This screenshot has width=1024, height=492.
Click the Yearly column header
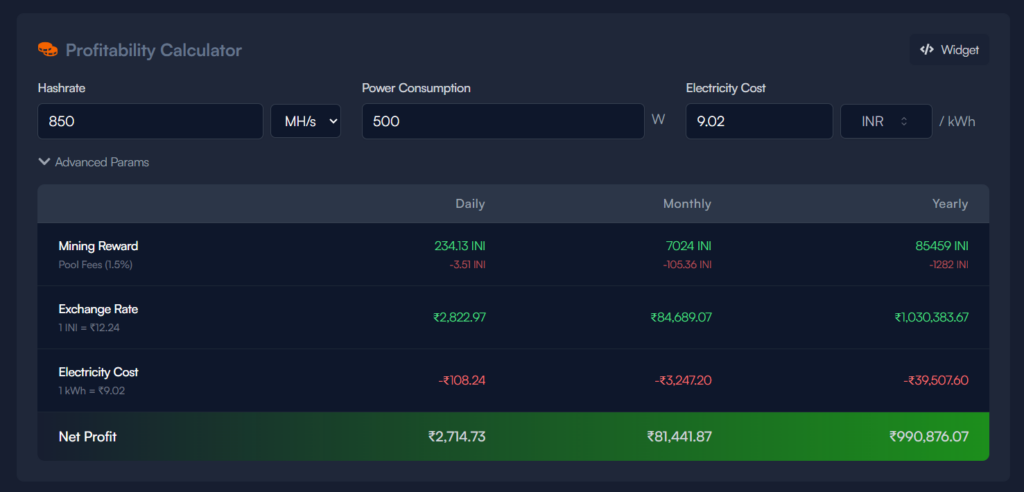[949, 204]
